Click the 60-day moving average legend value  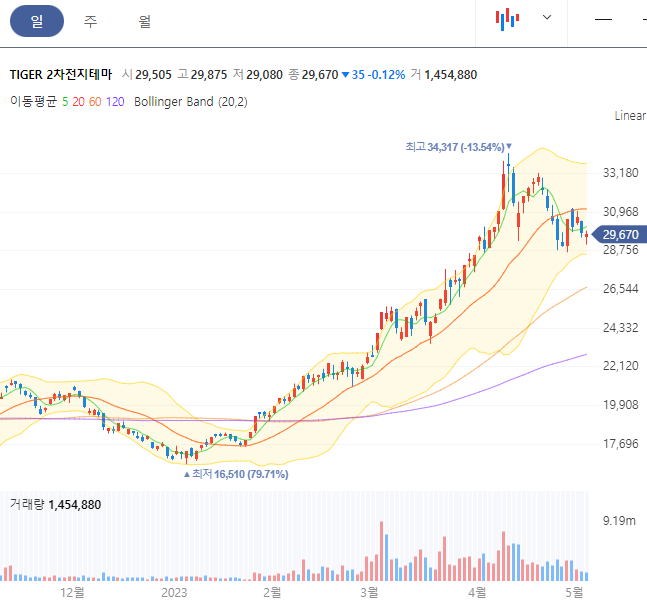tap(95, 102)
